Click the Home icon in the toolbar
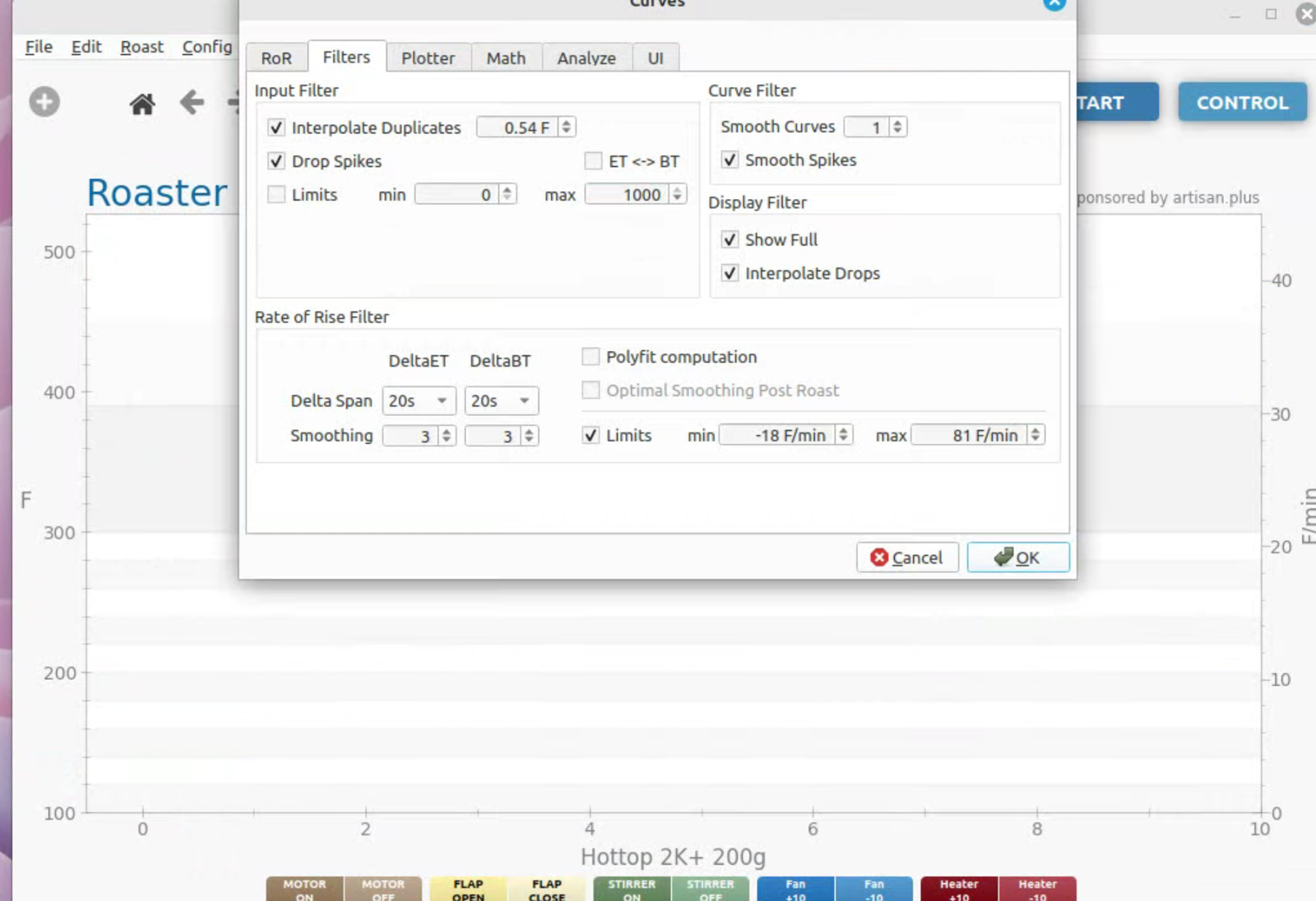1316x901 pixels. (x=142, y=104)
